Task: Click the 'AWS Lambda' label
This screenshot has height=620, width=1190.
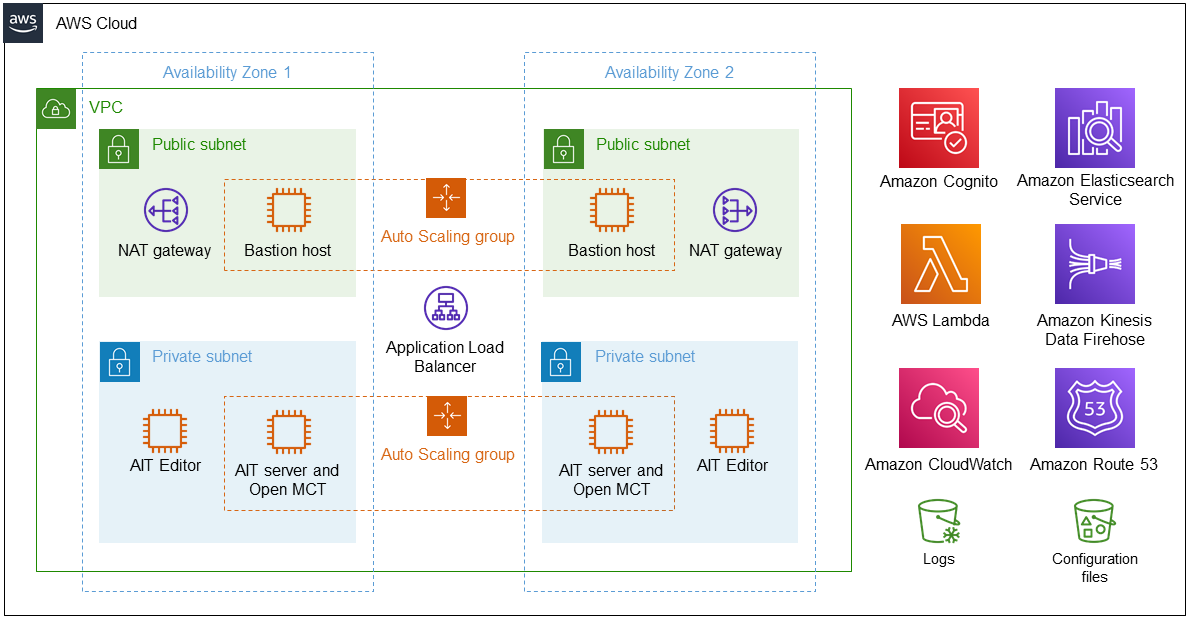Action: pyautogui.click(x=940, y=320)
